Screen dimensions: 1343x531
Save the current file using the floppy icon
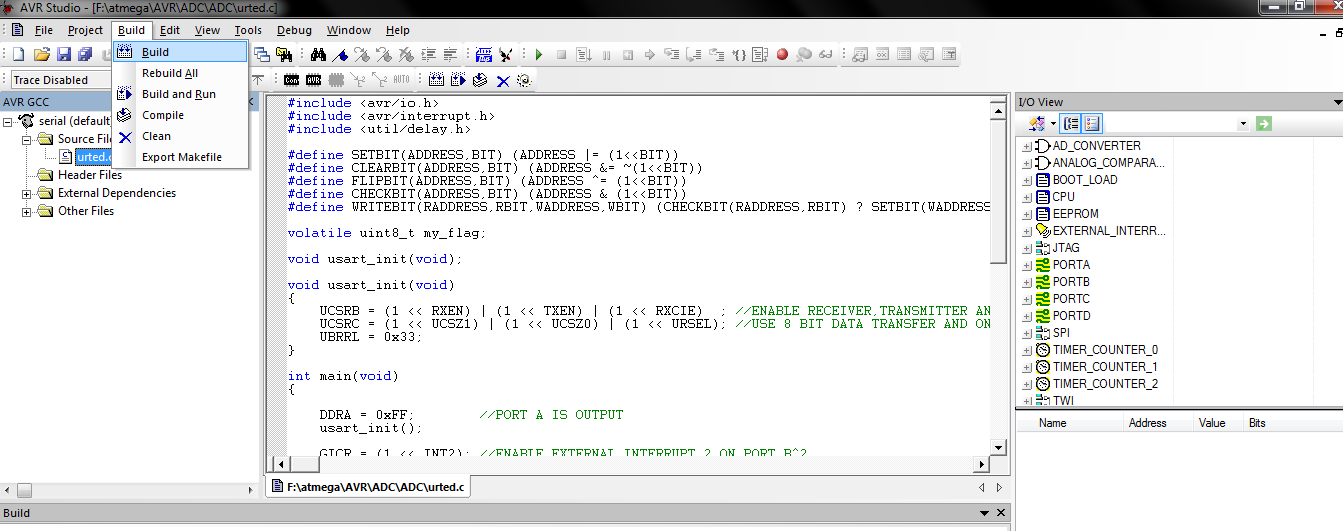tap(63, 54)
